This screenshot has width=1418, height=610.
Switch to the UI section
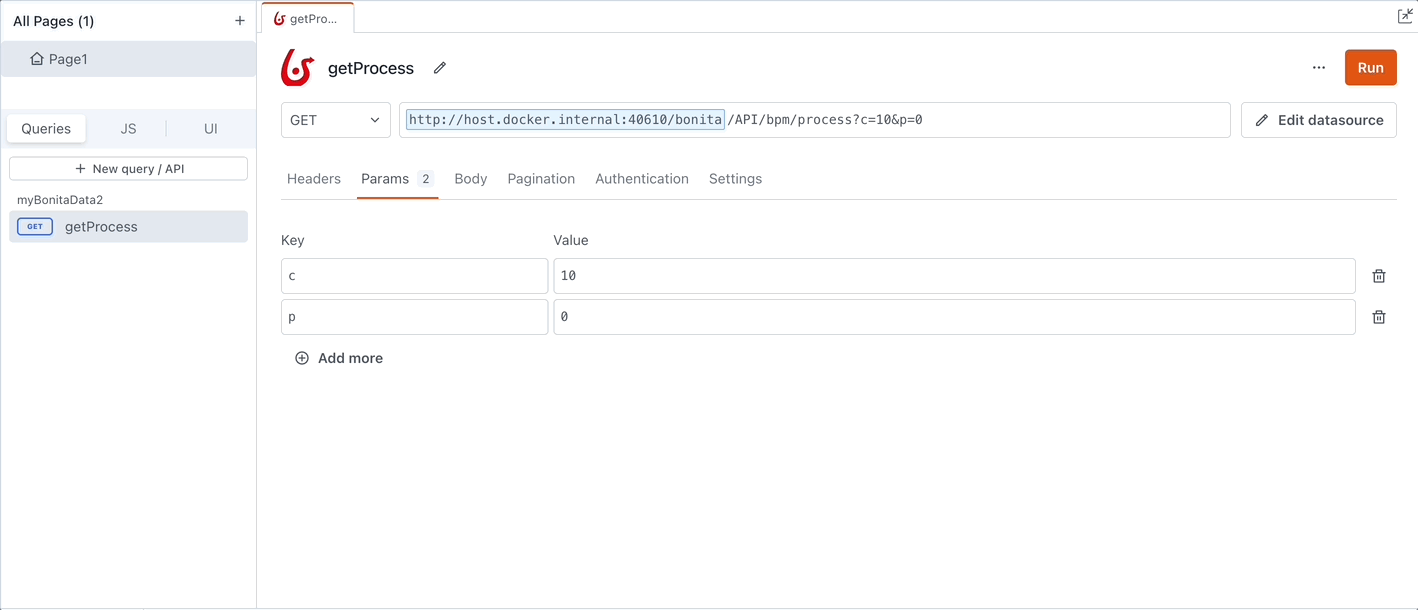(210, 129)
